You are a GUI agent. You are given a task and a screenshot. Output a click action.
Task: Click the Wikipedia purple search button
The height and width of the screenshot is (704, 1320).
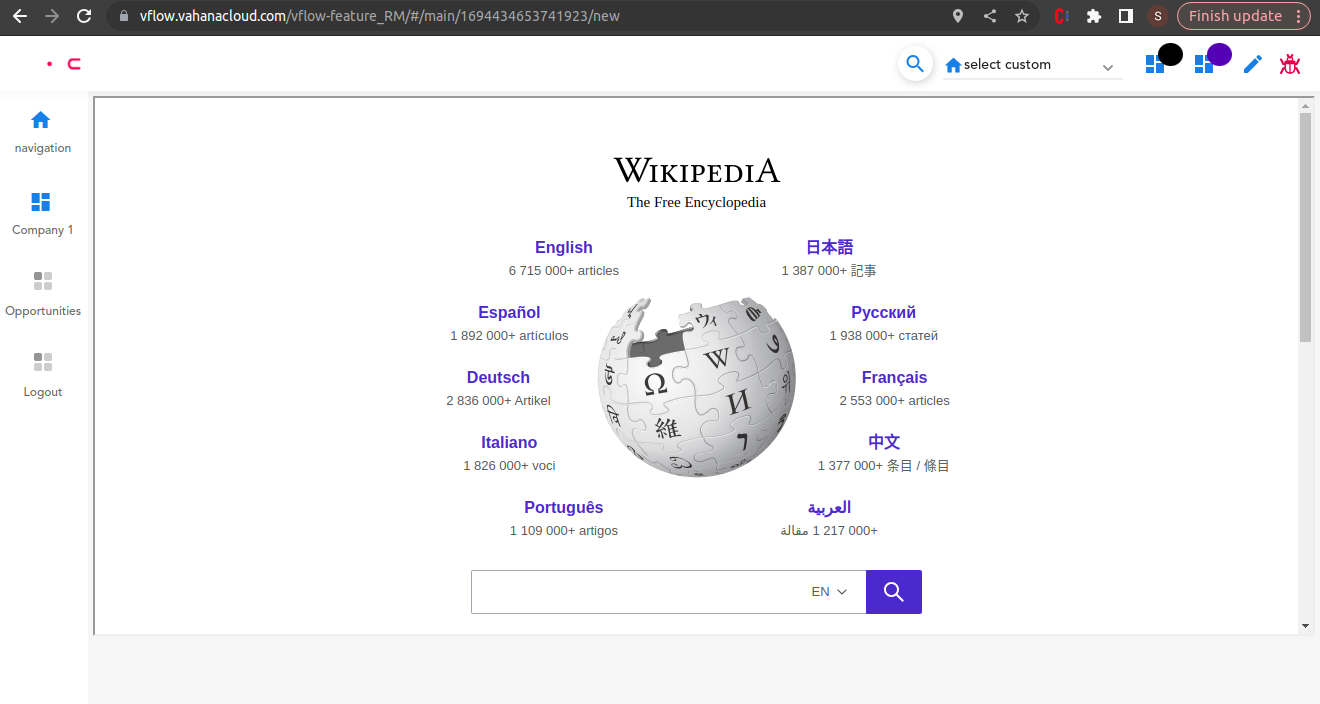(894, 592)
